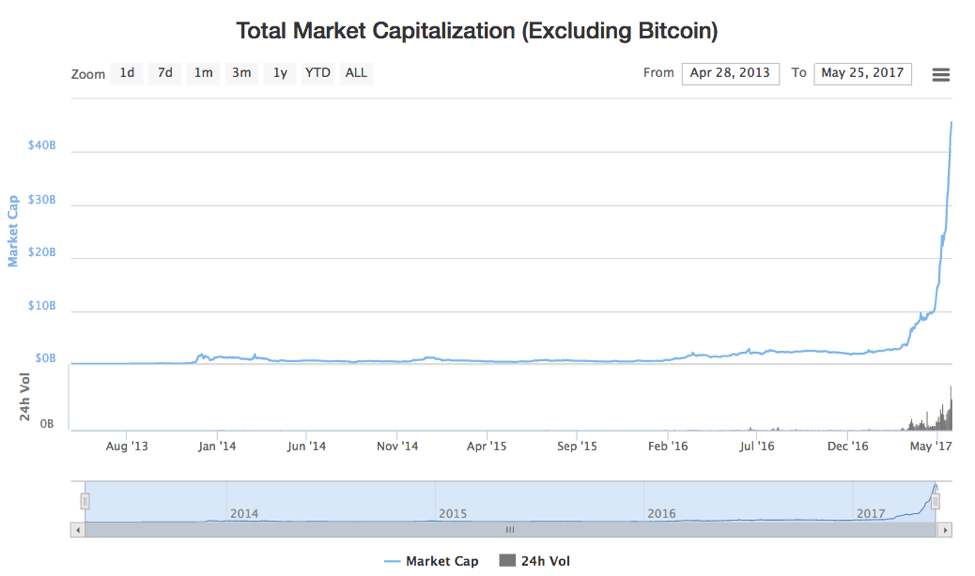Open the chart hamburger menu icon
Image resolution: width=975 pixels, height=576 pixels.
[941, 75]
